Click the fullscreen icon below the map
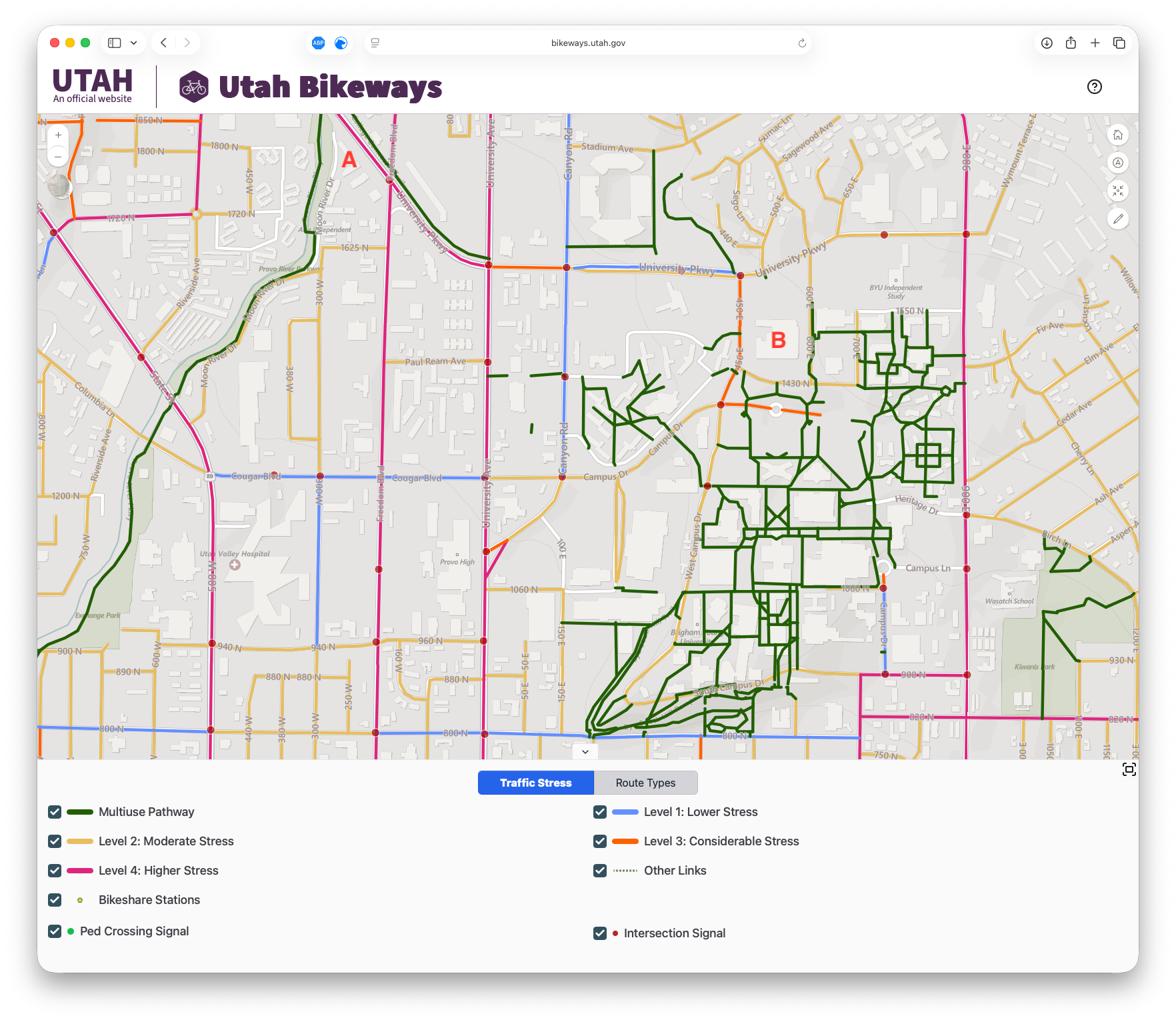The width and height of the screenshot is (1176, 1022). coord(1129,769)
